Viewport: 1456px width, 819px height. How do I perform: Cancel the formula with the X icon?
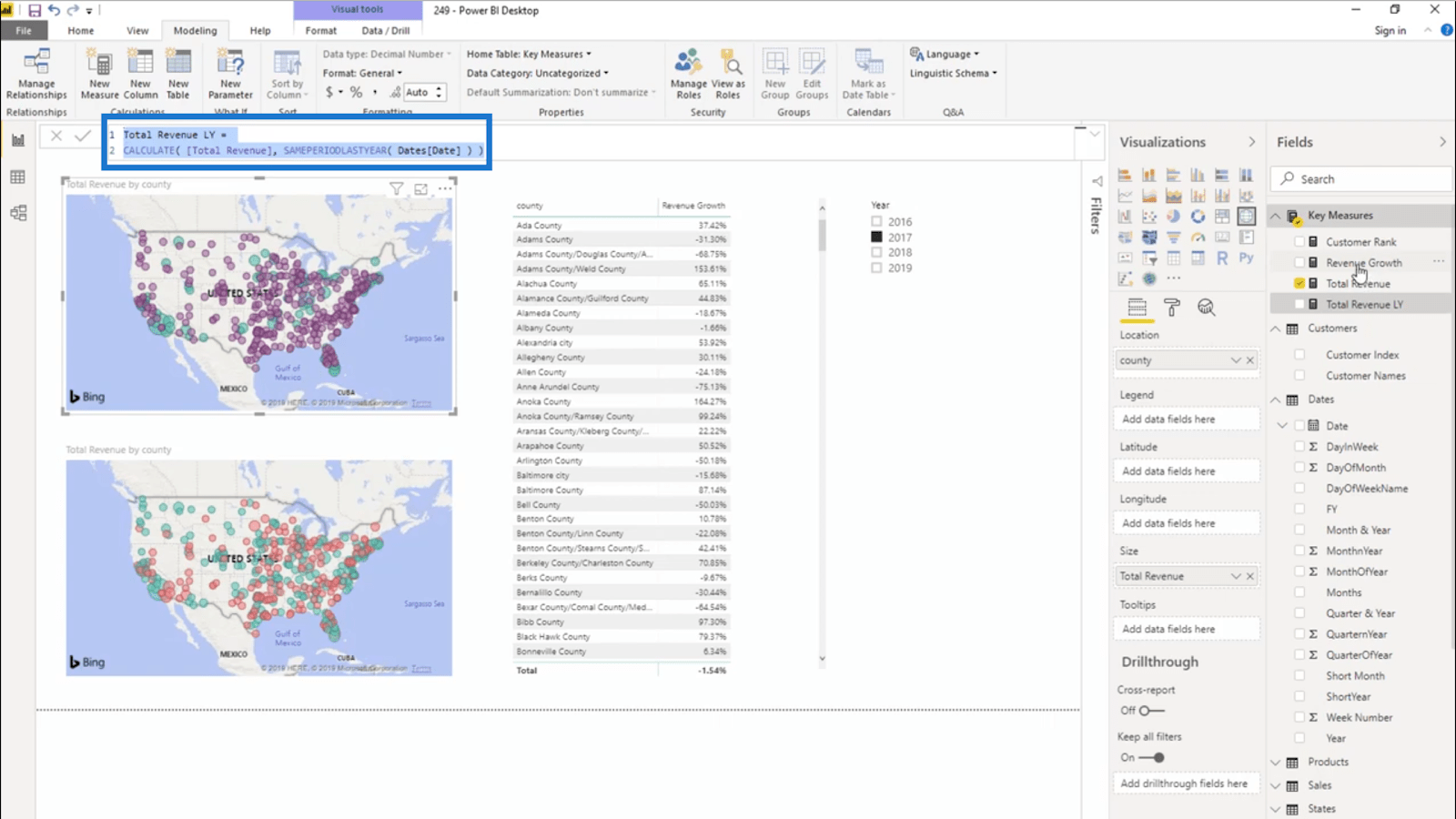click(56, 136)
